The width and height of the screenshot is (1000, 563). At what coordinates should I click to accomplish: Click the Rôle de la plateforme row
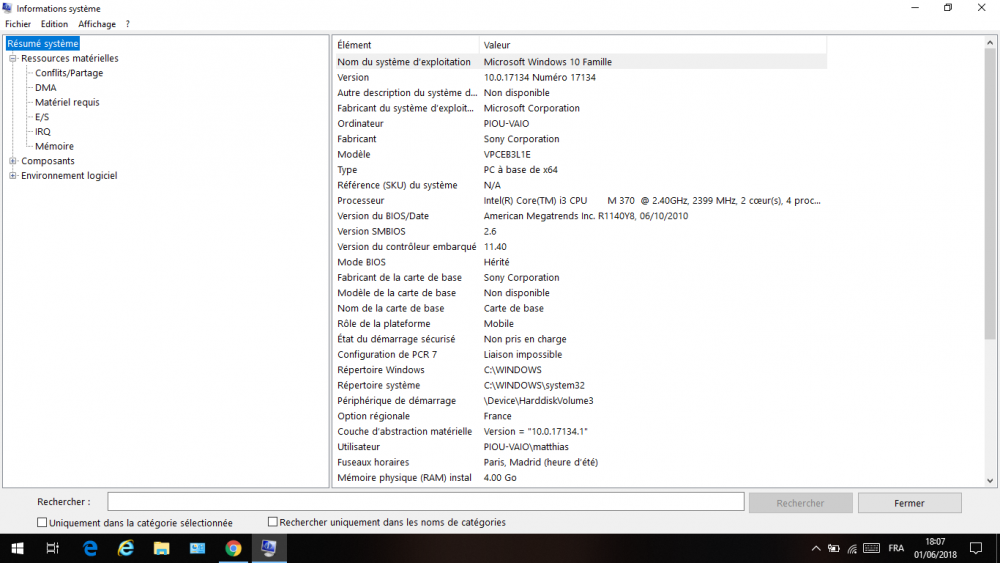tap(580, 323)
